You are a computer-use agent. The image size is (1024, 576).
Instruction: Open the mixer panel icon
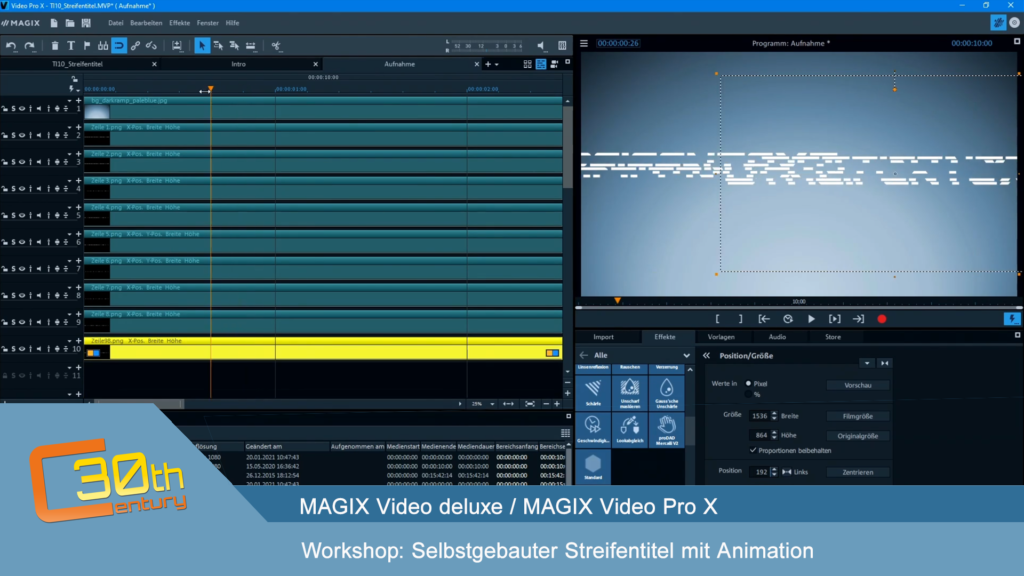pyautogui.click(x=562, y=46)
